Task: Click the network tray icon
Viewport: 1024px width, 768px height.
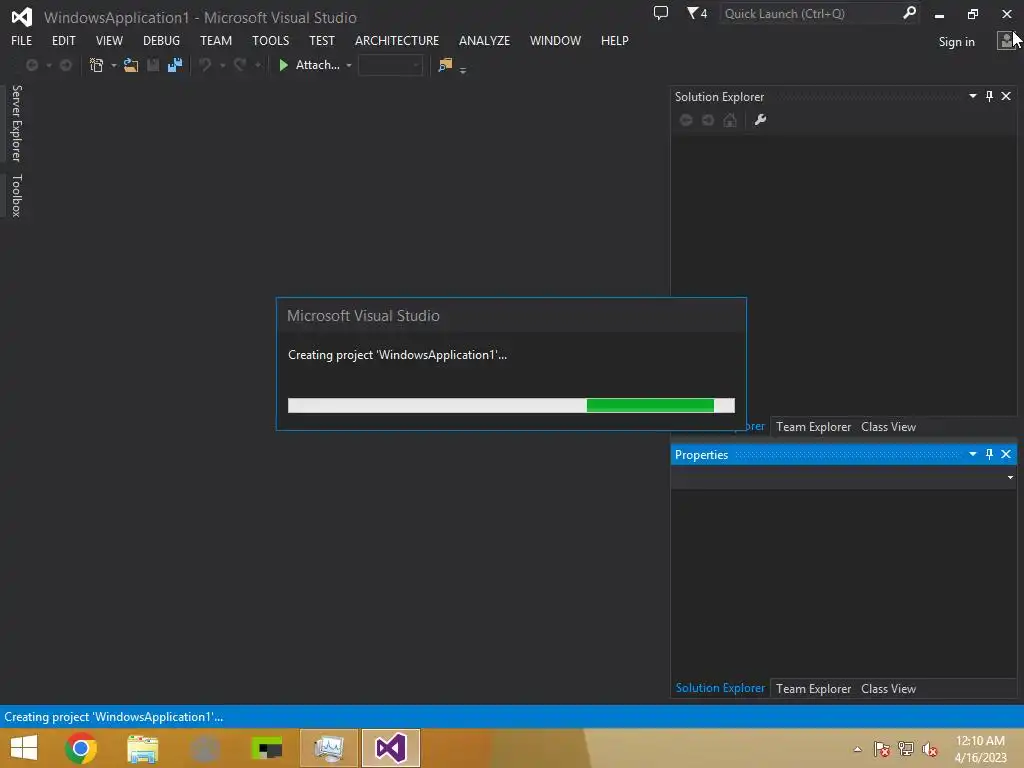Action: point(906,749)
